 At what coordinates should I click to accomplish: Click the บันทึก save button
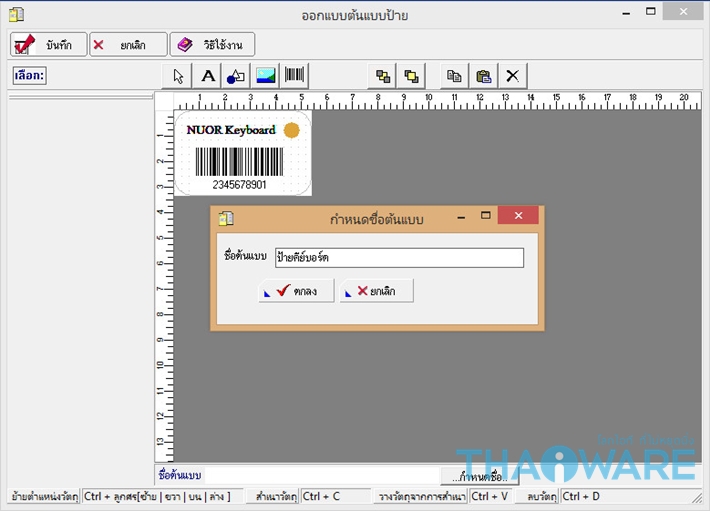coord(48,44)
